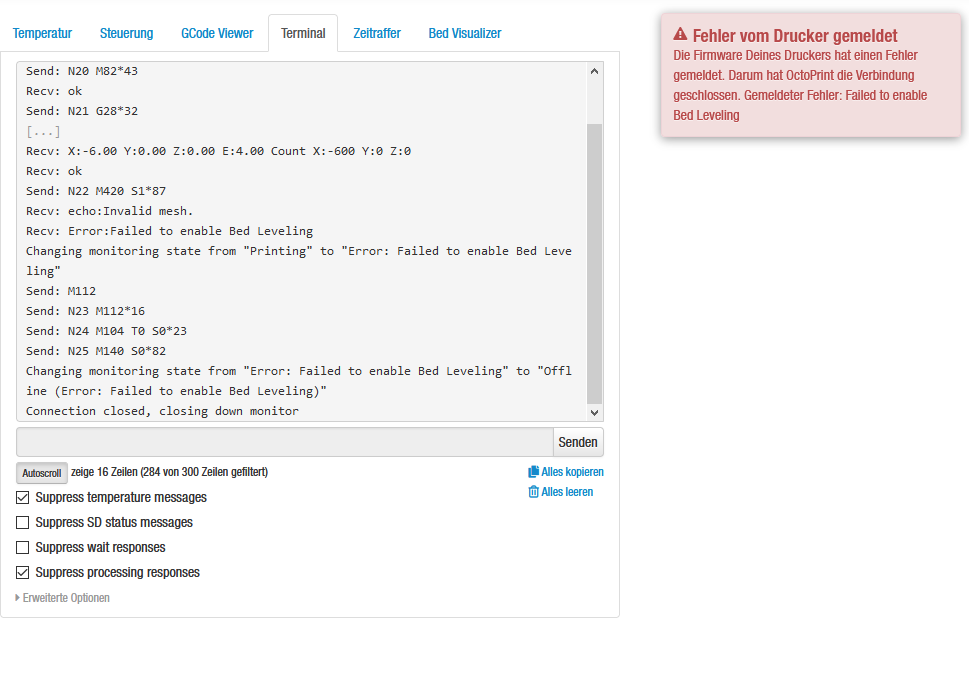Click the 'Send: N22 M420 S1*87' line
The image size is (969, 673).
click(96, 192)
